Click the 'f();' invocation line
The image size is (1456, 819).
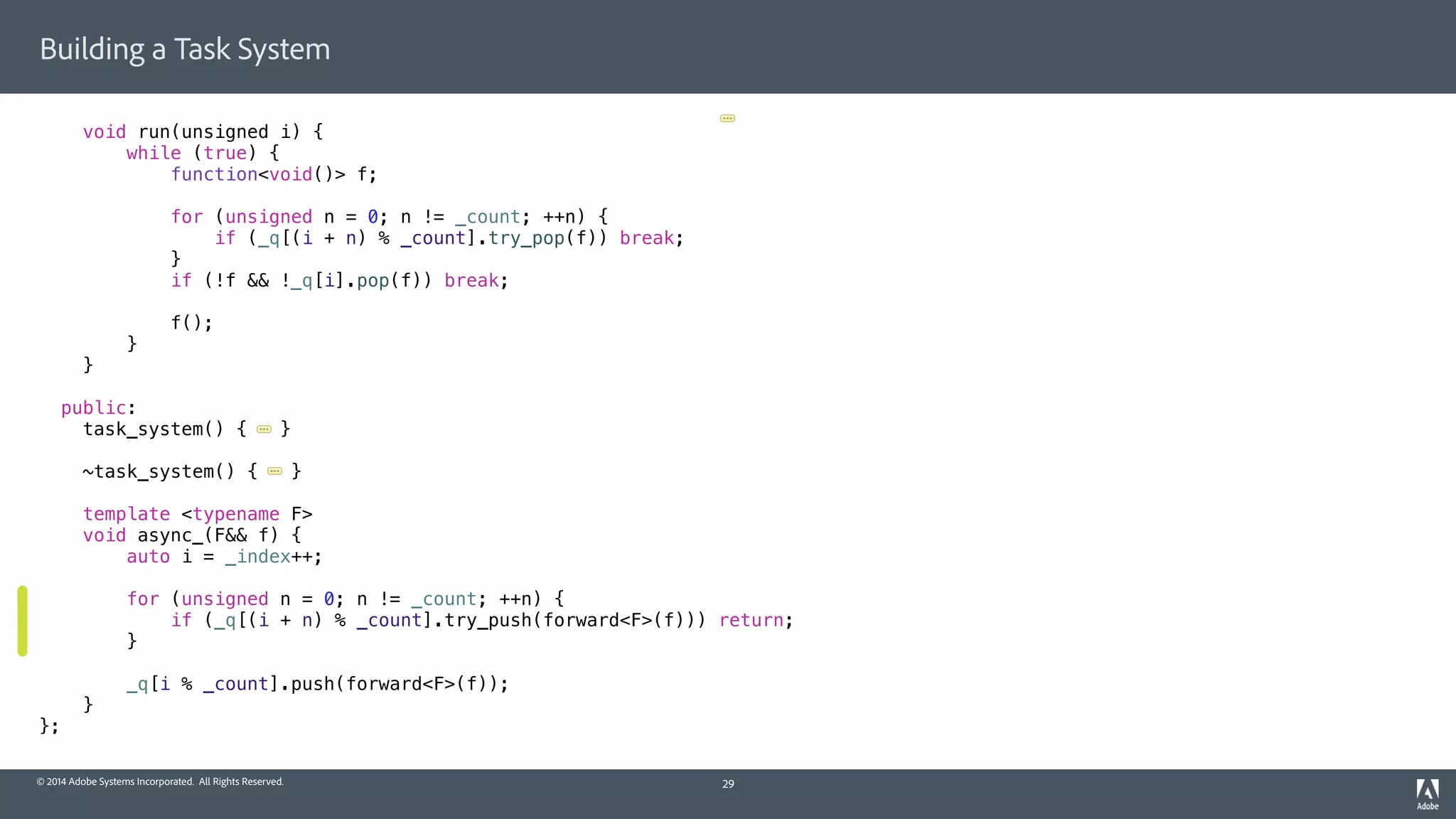[x=191, y=323]
